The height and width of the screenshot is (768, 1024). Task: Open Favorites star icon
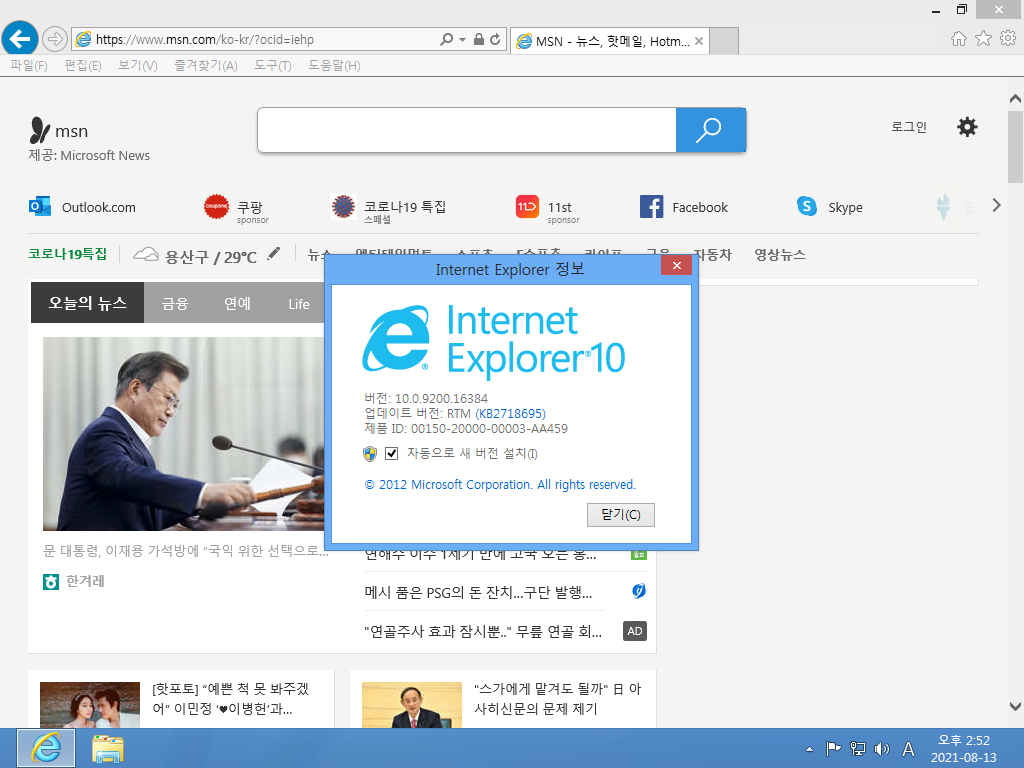pos(983,39)
